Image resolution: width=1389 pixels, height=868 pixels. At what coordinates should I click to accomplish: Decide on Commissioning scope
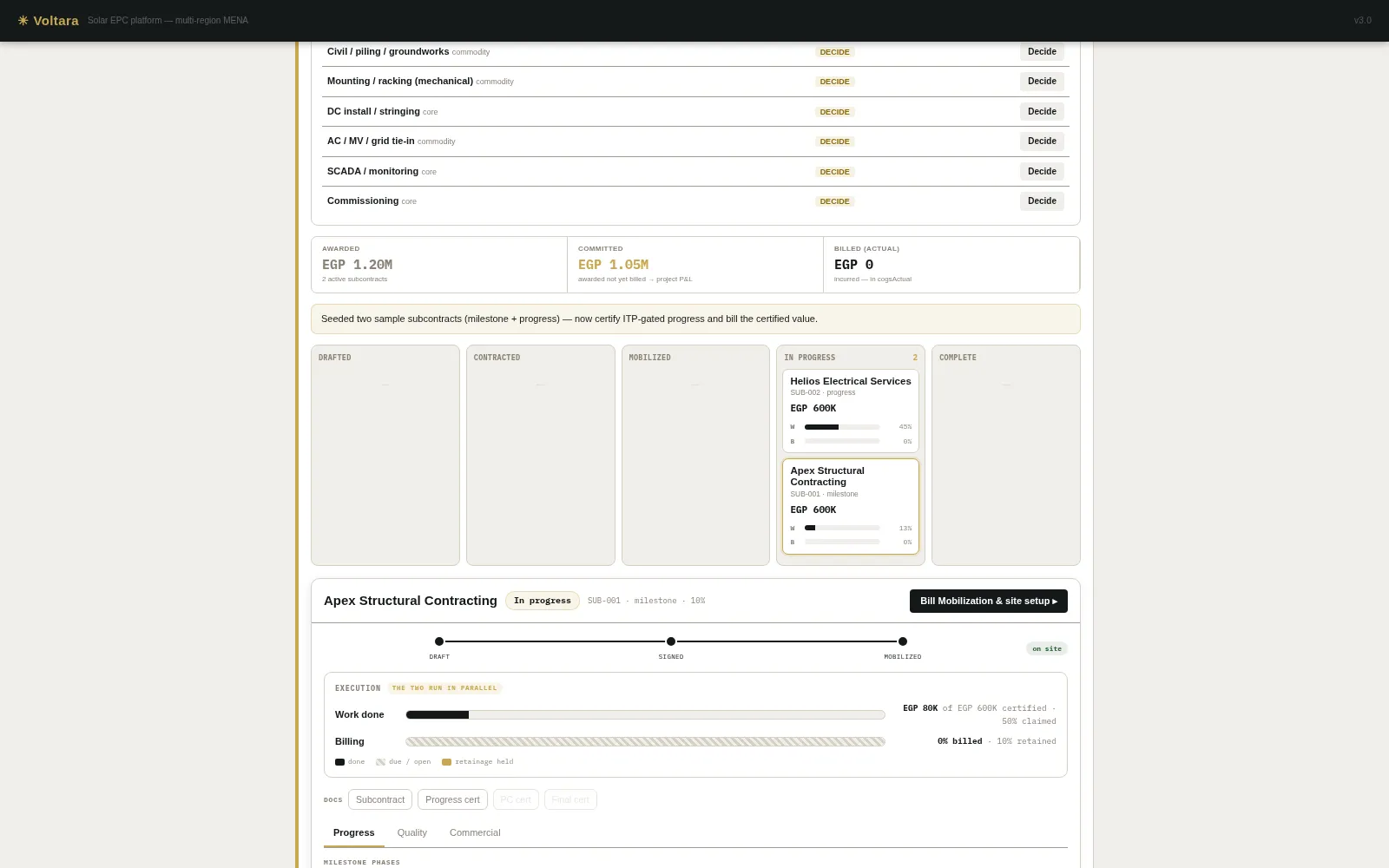pos(1042,201)
